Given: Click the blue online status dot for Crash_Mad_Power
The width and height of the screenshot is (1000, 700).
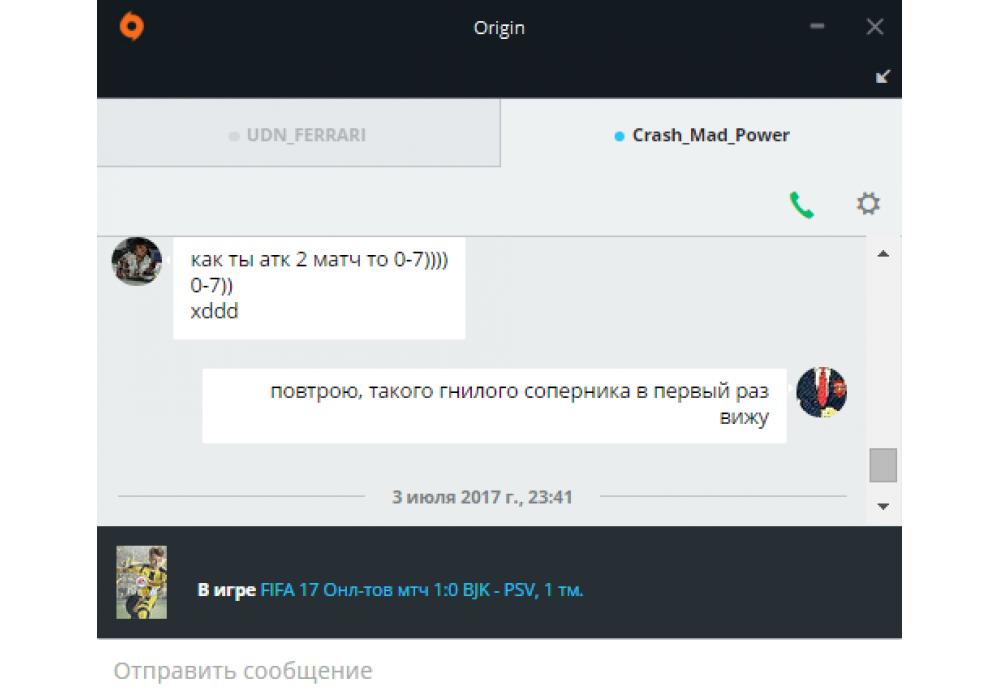Looking at the screenshot, I should [619, 136].
